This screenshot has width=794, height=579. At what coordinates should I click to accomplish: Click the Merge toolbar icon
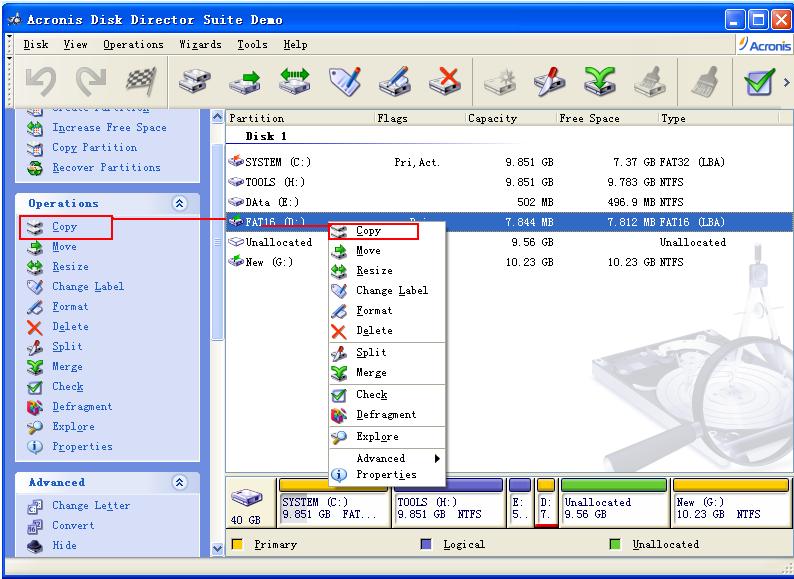point(600,81)
